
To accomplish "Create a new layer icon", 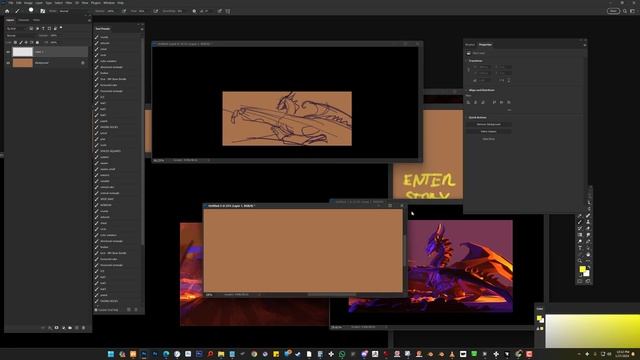I will tap(77, 328).
